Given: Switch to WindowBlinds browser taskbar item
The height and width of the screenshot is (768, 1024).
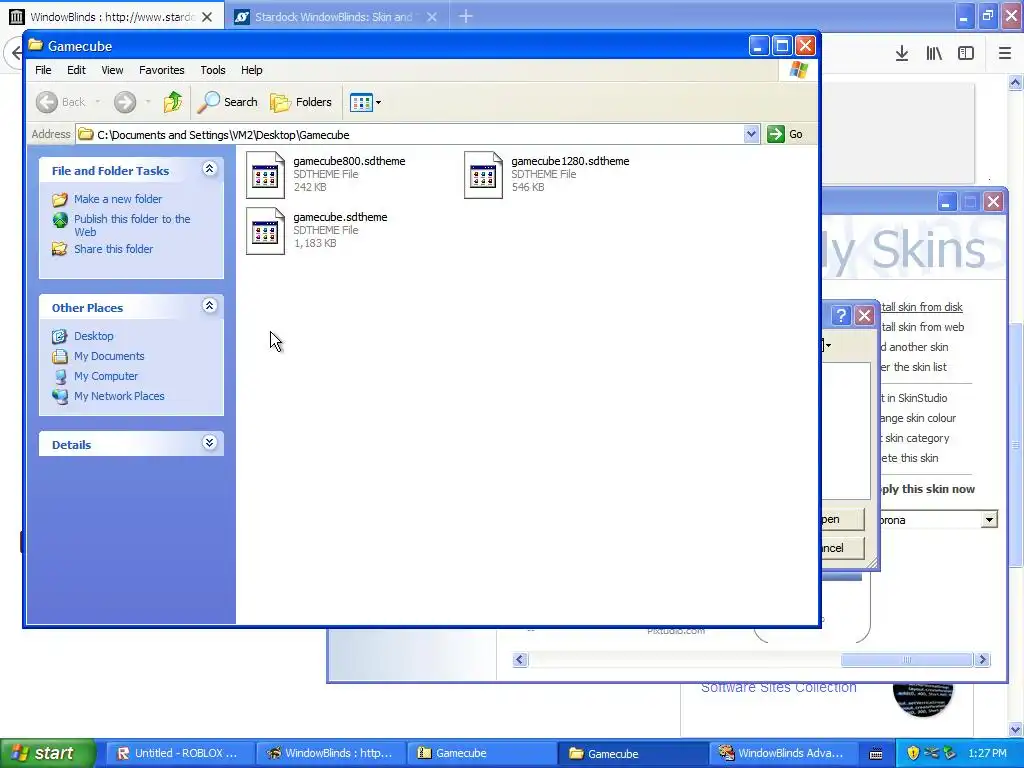Looking at the screenshot, I should [330, 753].
